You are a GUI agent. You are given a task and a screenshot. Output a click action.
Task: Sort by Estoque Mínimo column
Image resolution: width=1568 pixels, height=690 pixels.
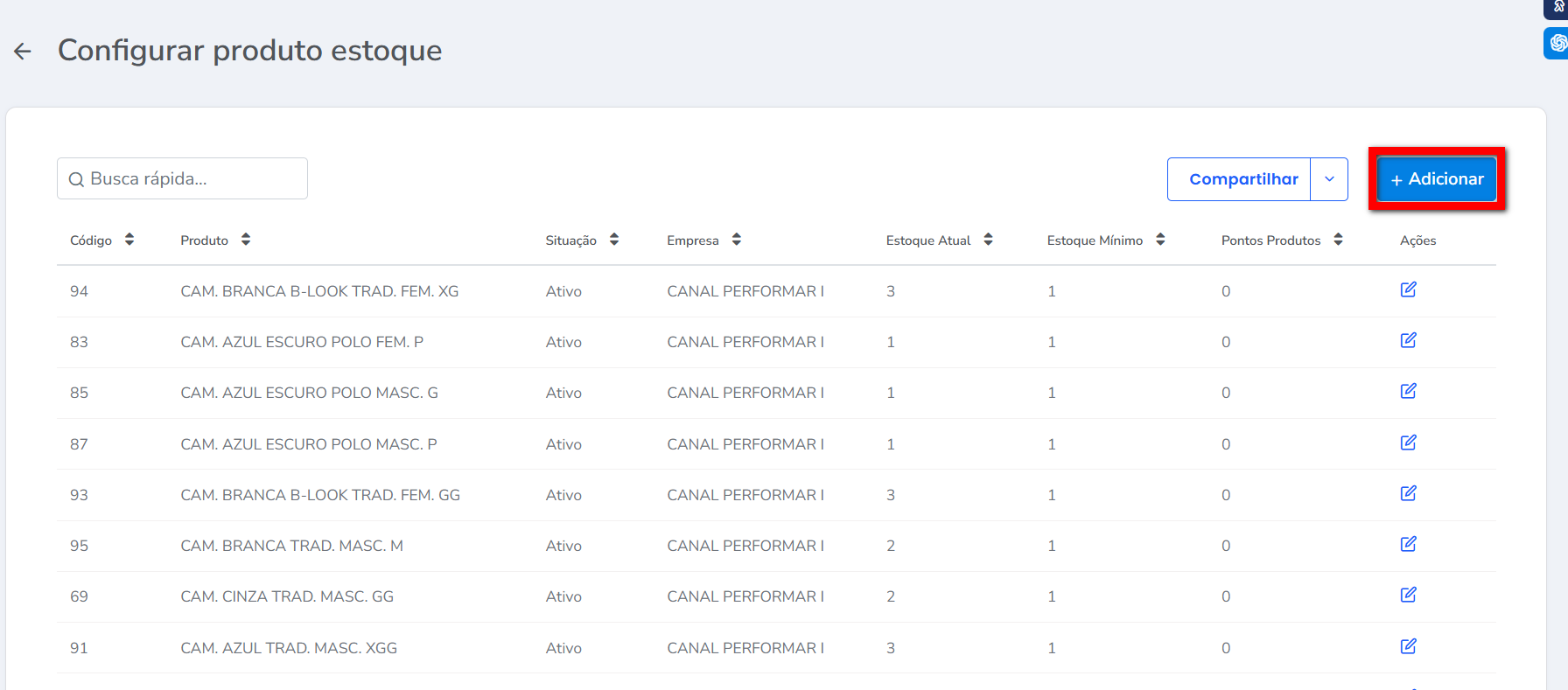(1160, 240)
